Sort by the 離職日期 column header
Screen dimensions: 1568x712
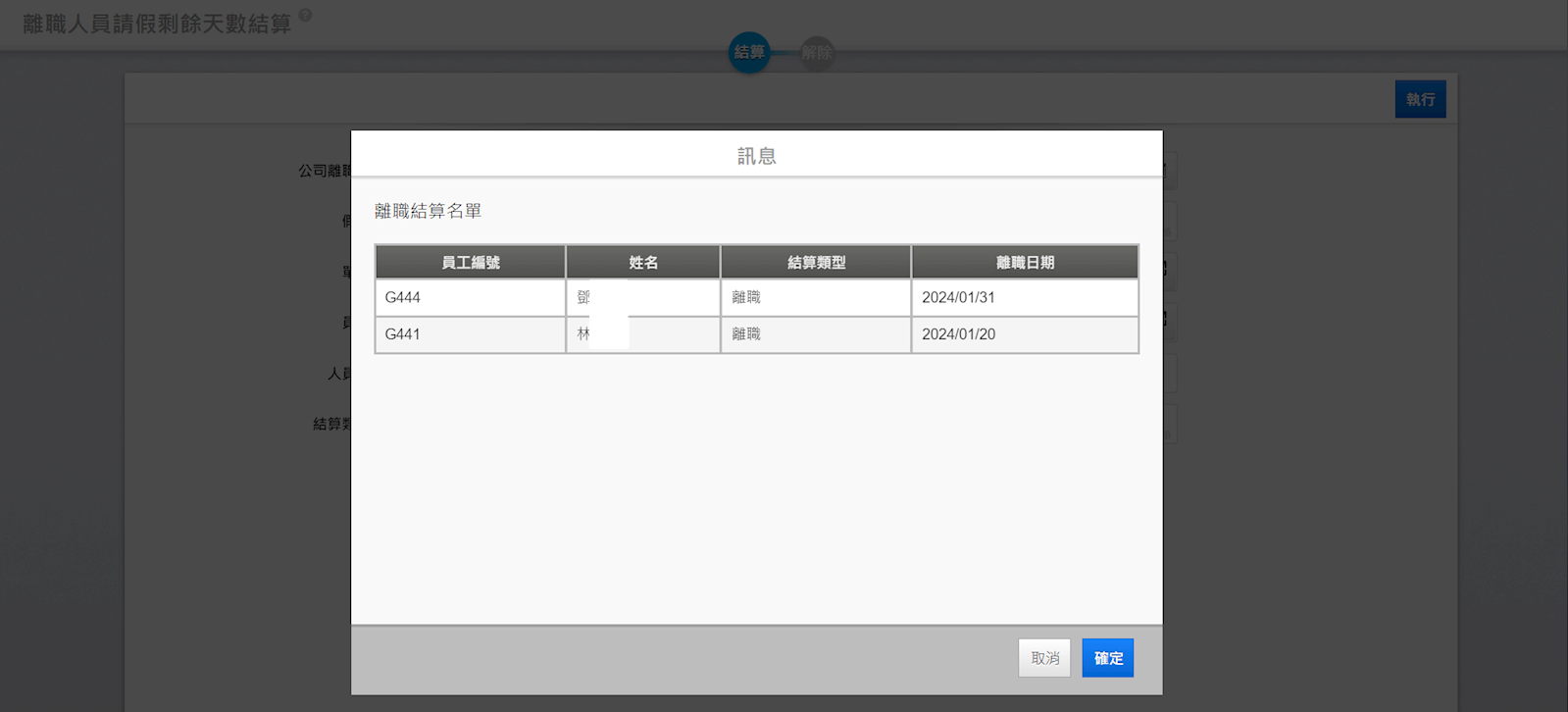[x=1025, y=262]
